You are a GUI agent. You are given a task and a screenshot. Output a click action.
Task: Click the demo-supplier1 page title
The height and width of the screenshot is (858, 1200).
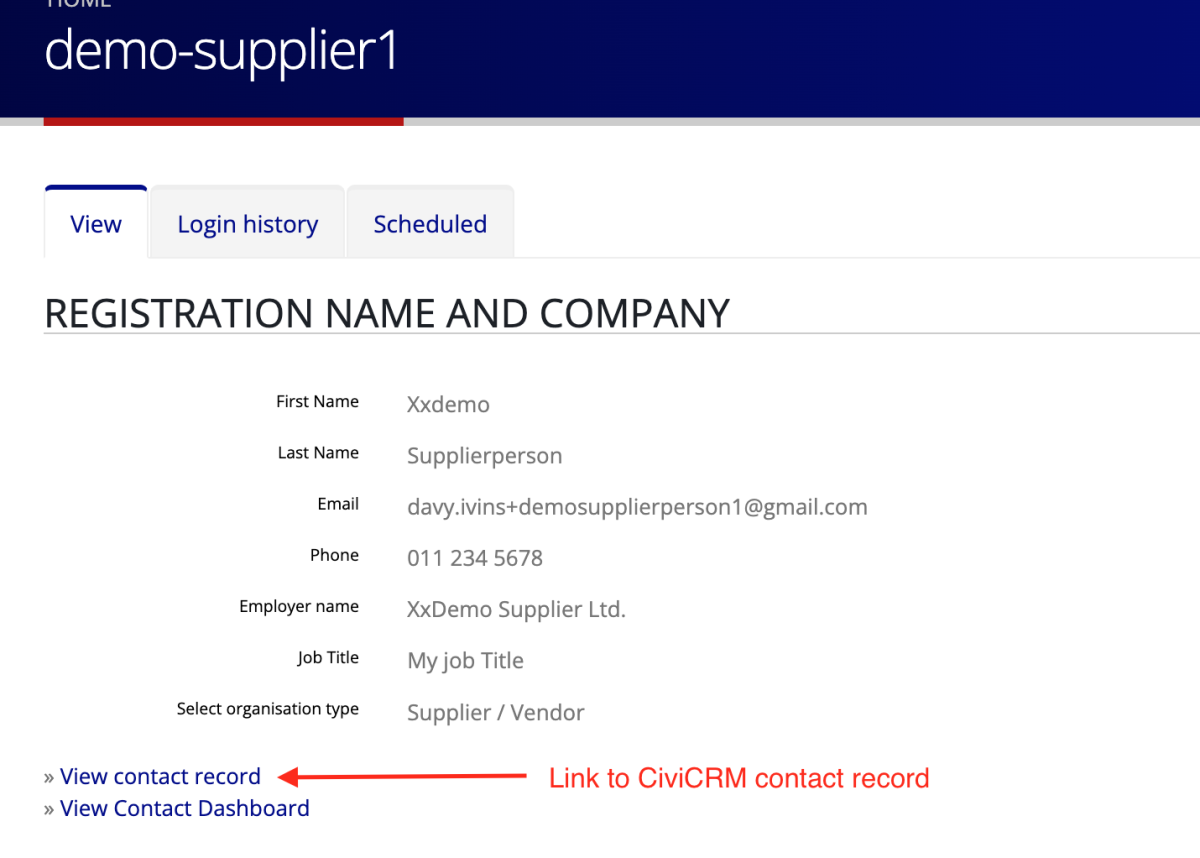pyautogui.click(x=221, y=50)
